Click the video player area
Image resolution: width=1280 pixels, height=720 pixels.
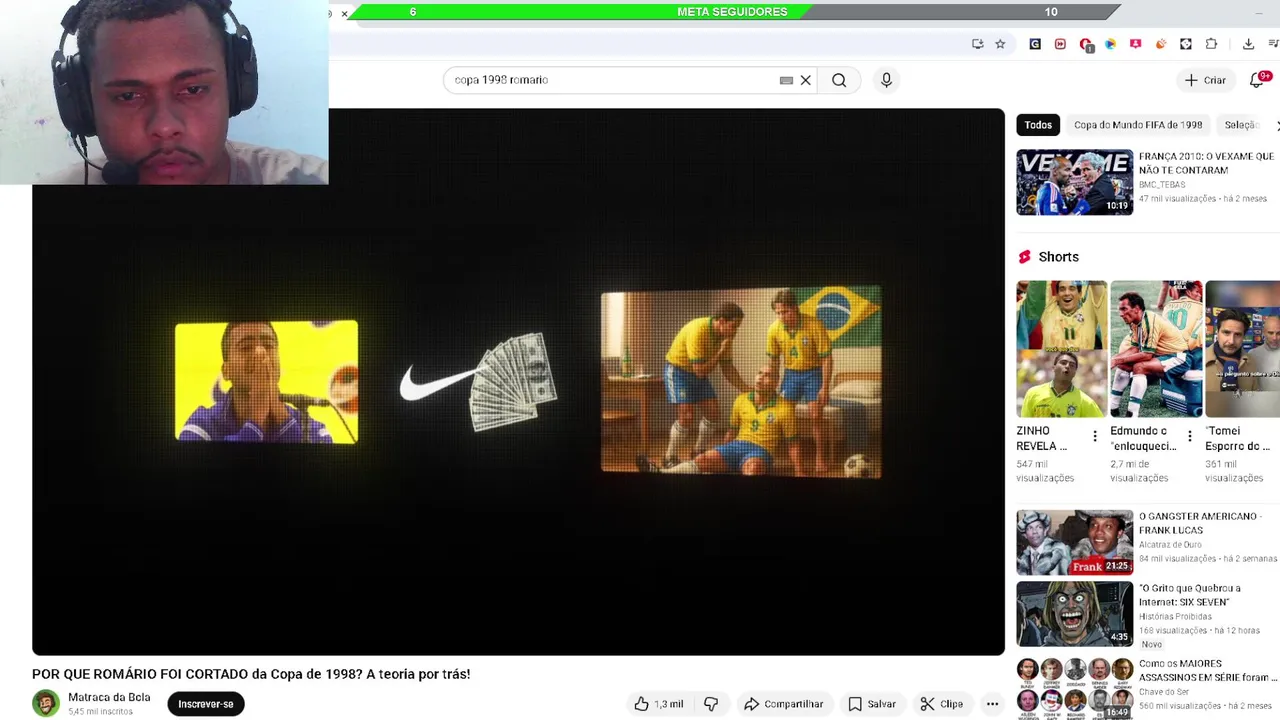pos(518,382)
